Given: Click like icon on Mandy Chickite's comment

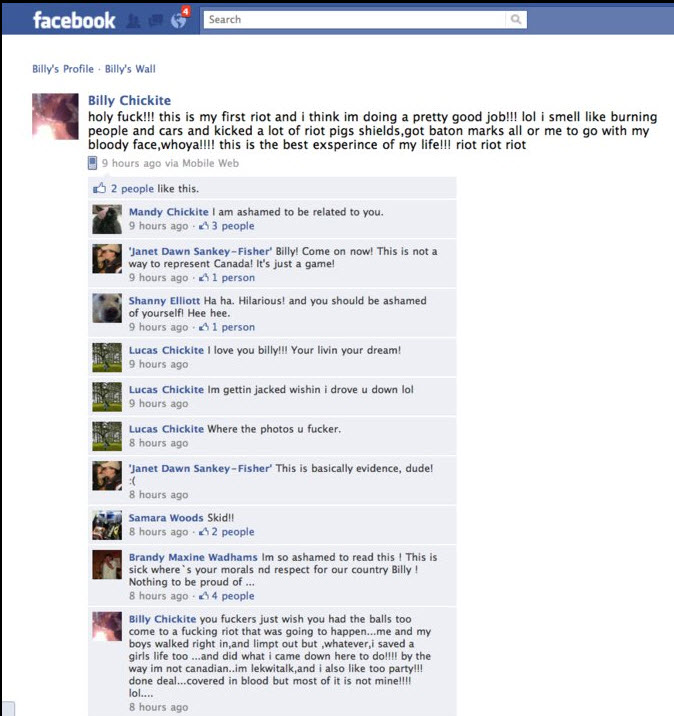Looking at the screenshot, I should click(x=204, y=226).
